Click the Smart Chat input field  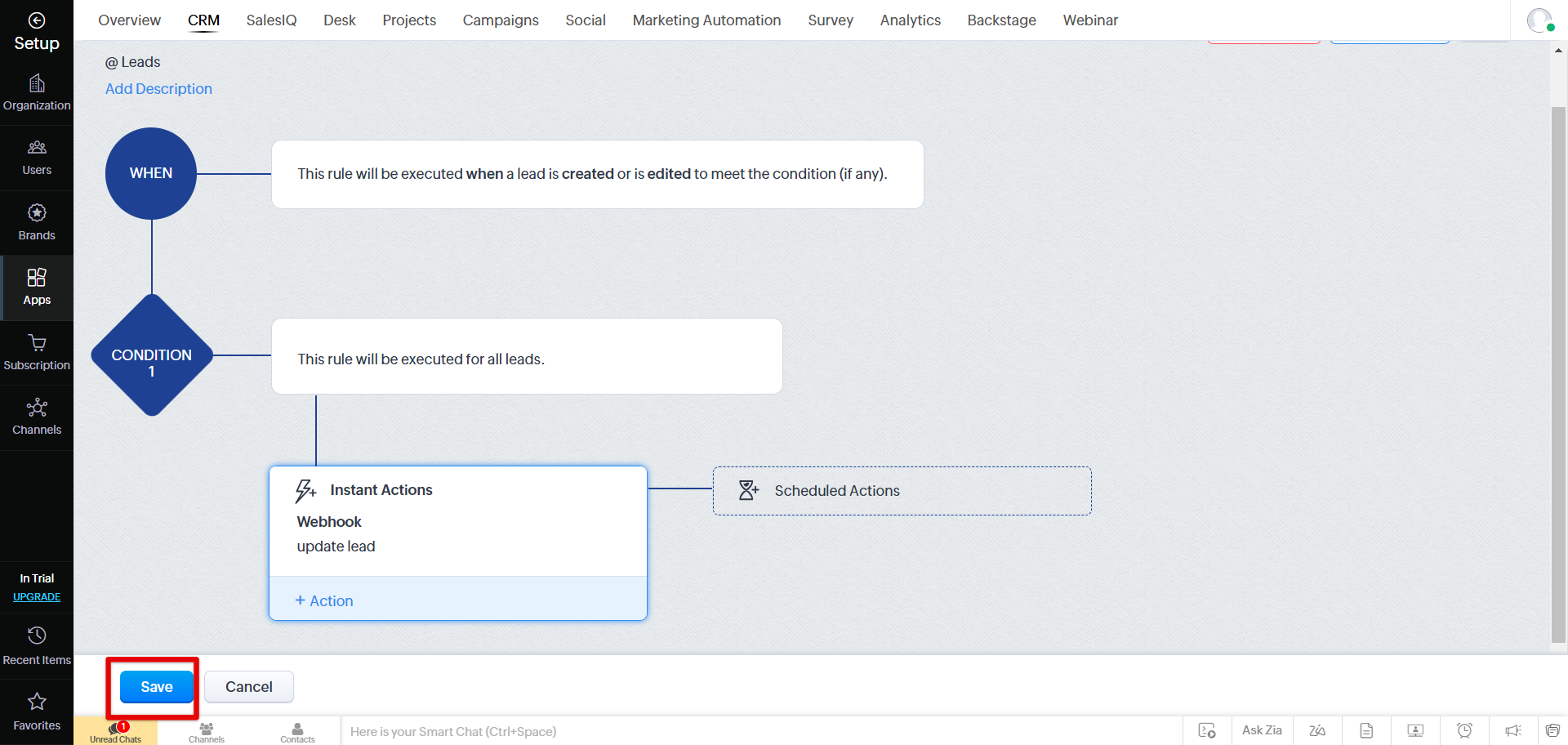click(761, 732)
